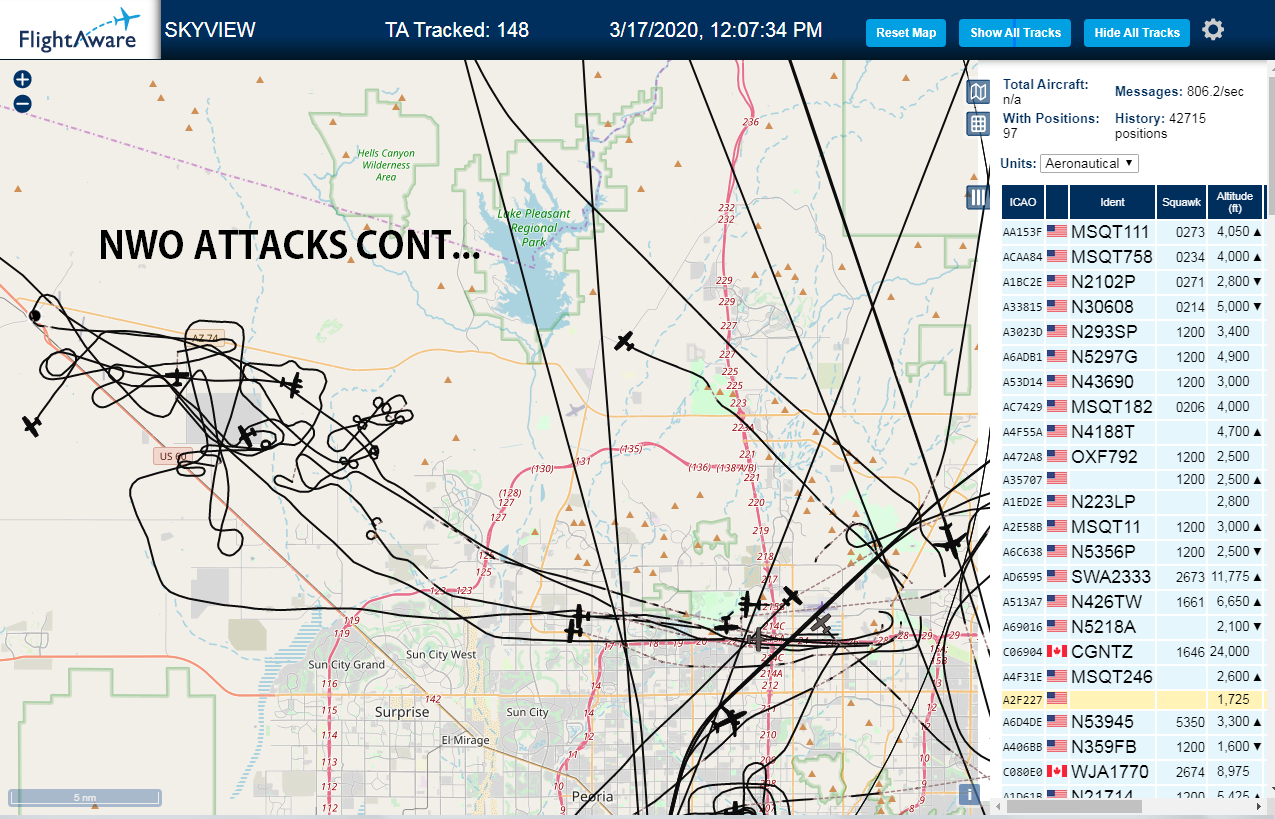Select the N5297G aircraft ident
Screen dimensions: 1275x819
click(x=1104, y=357)
